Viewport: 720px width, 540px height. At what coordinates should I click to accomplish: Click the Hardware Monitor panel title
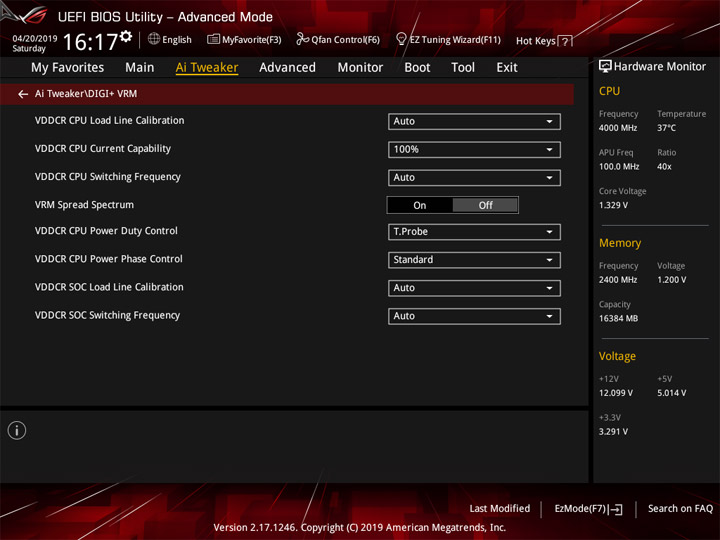click(x=659, y=67)
